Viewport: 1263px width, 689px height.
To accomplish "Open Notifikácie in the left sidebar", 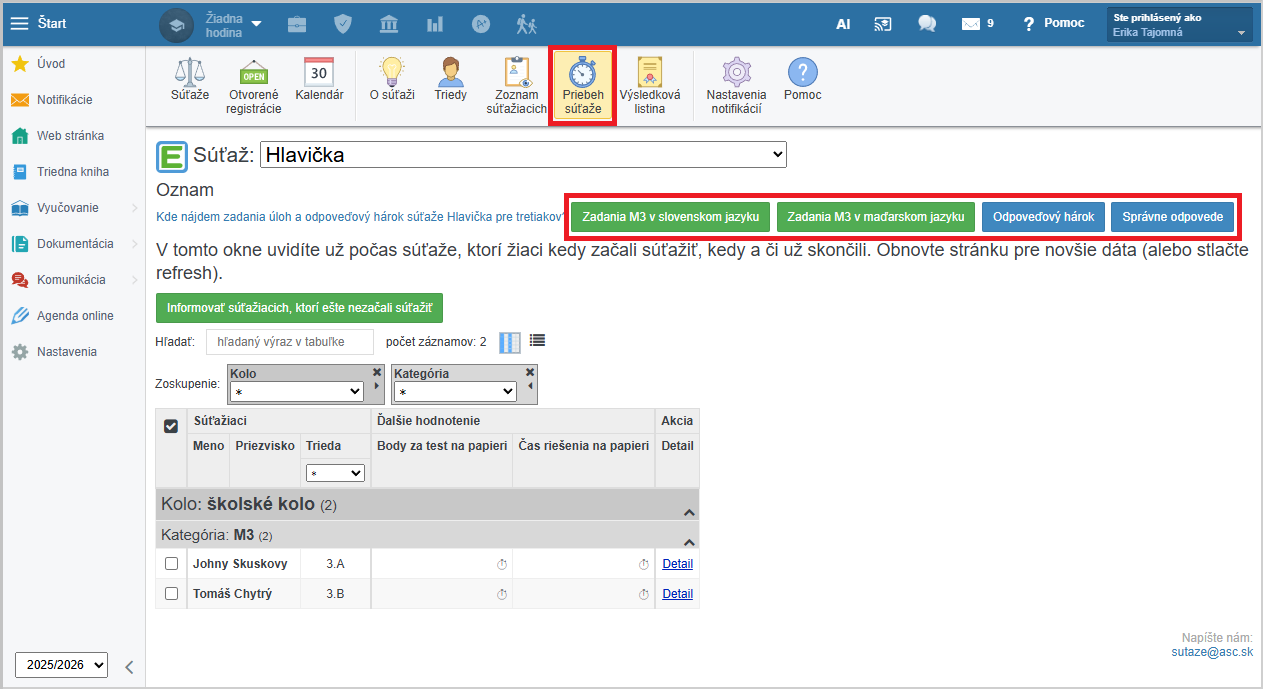I will point(64,100).
